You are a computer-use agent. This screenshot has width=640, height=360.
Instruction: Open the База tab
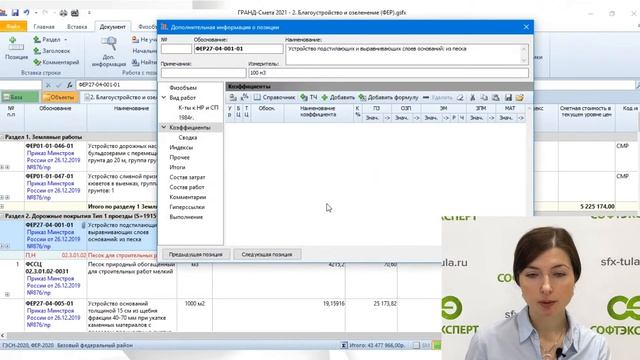click(x=20, y=97)
